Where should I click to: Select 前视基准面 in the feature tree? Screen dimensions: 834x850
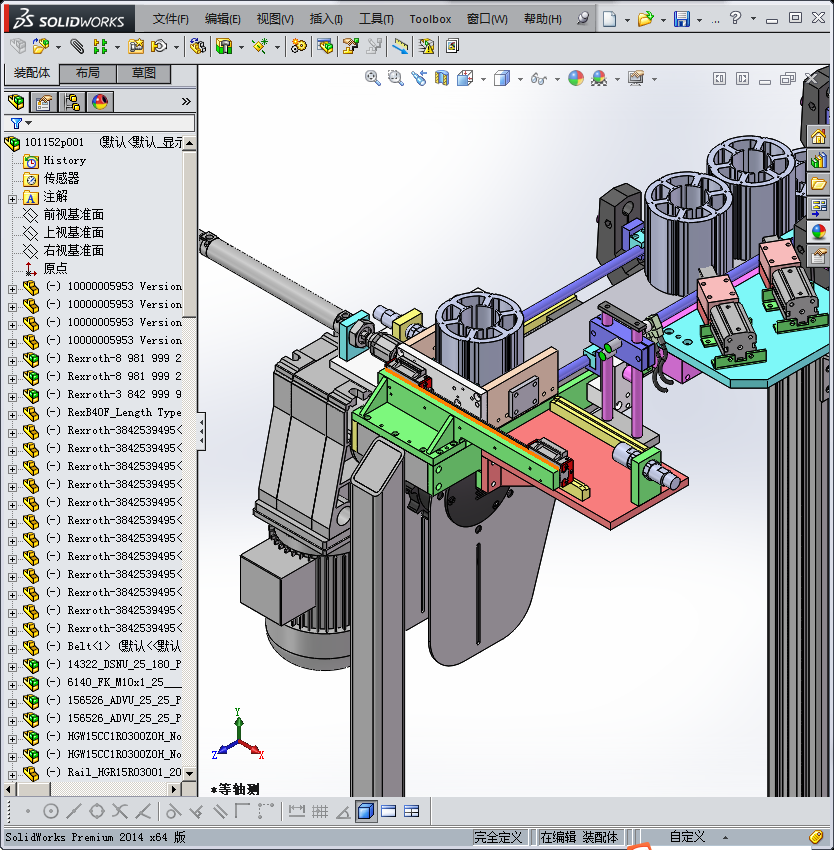(x=73, y=215)
